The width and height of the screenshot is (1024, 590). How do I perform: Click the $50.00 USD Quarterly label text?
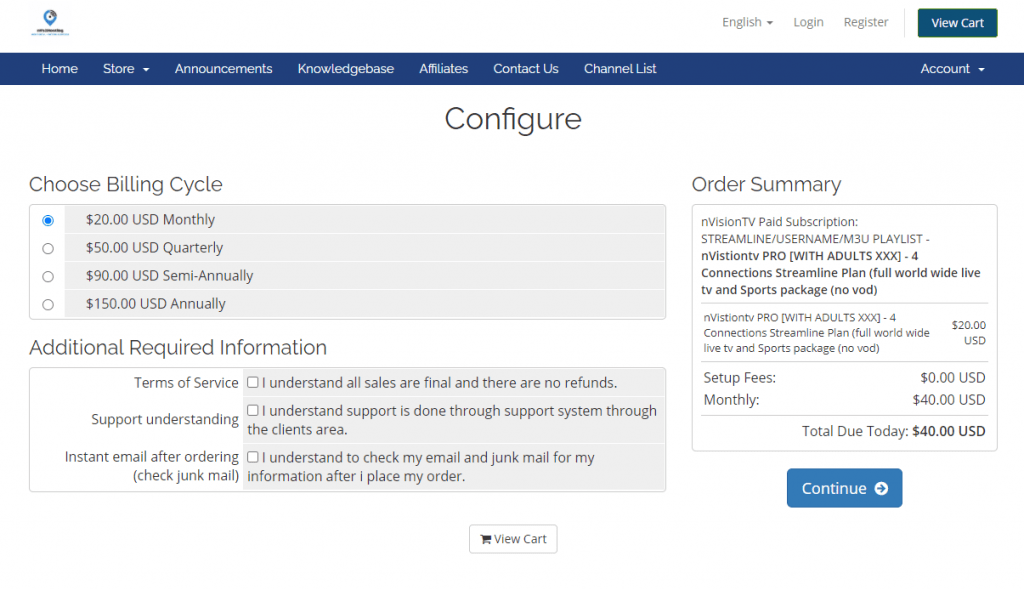tap(154, 248)
